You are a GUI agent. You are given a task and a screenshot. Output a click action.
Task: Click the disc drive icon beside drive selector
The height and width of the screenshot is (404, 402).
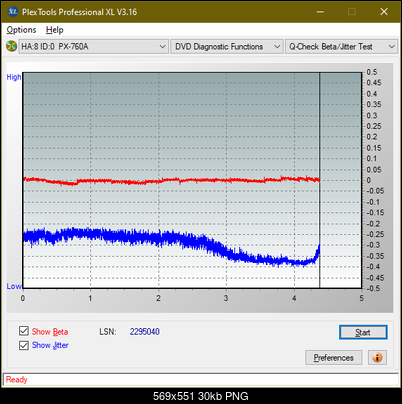(x=12, y=46)
